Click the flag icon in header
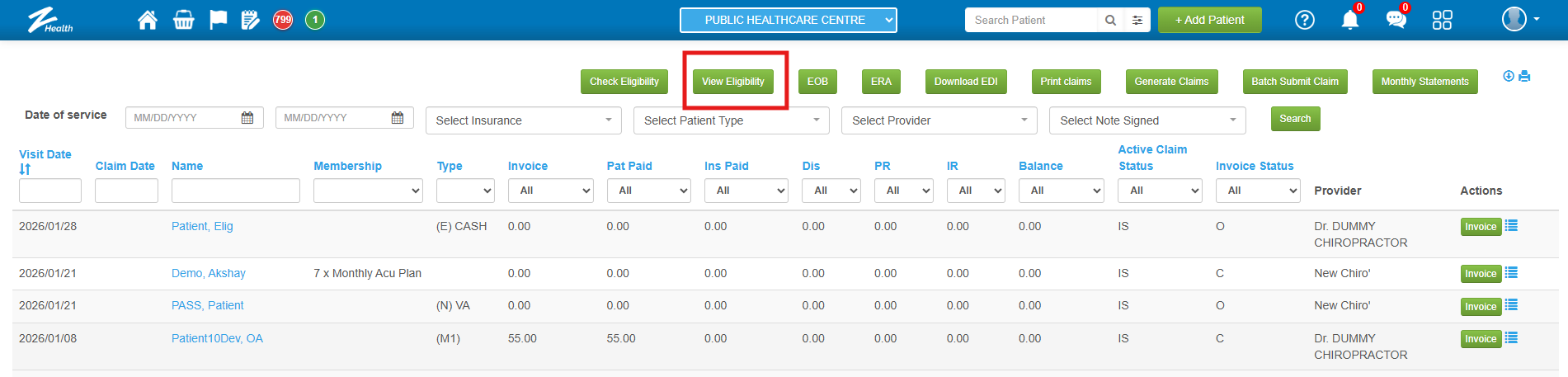This screenshot has height=377, width=1568. pyautogui.click(x=218, y=20)
